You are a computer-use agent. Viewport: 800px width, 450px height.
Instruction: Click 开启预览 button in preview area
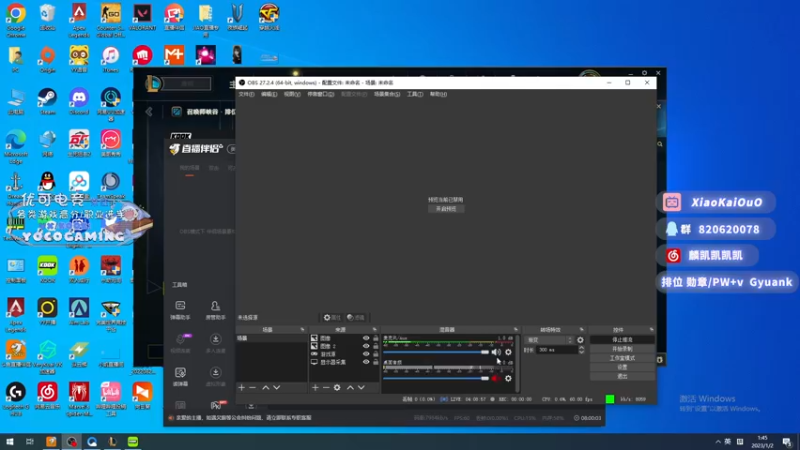446,209
